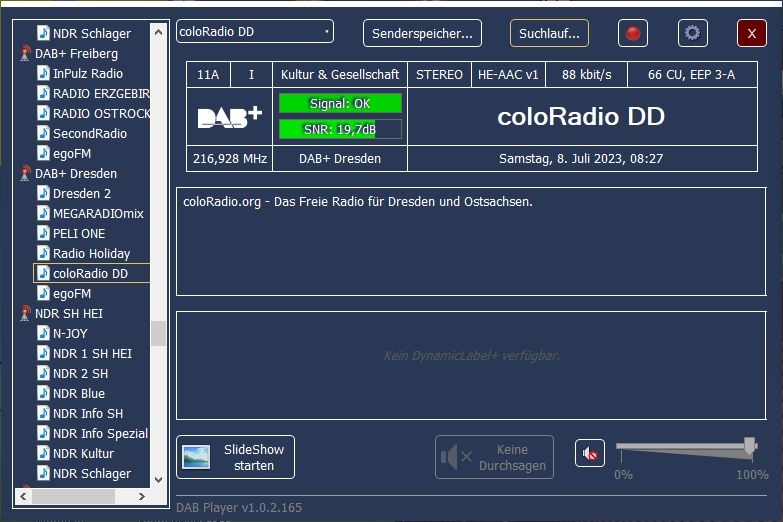Select PELI ONE station in list
This screenshot has width=783, height=522.
click(x=79, y=233)
